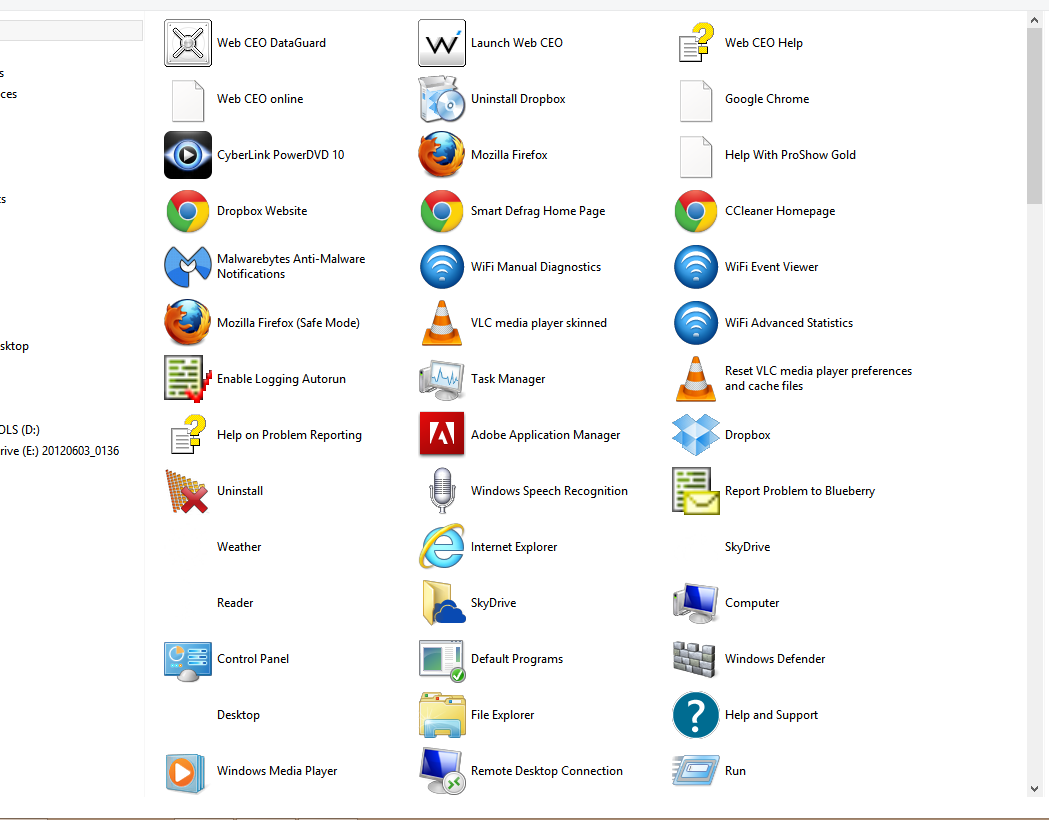Click the File Explorer icon
Viewport: 1049px width, 820px height.
[442, 715]
